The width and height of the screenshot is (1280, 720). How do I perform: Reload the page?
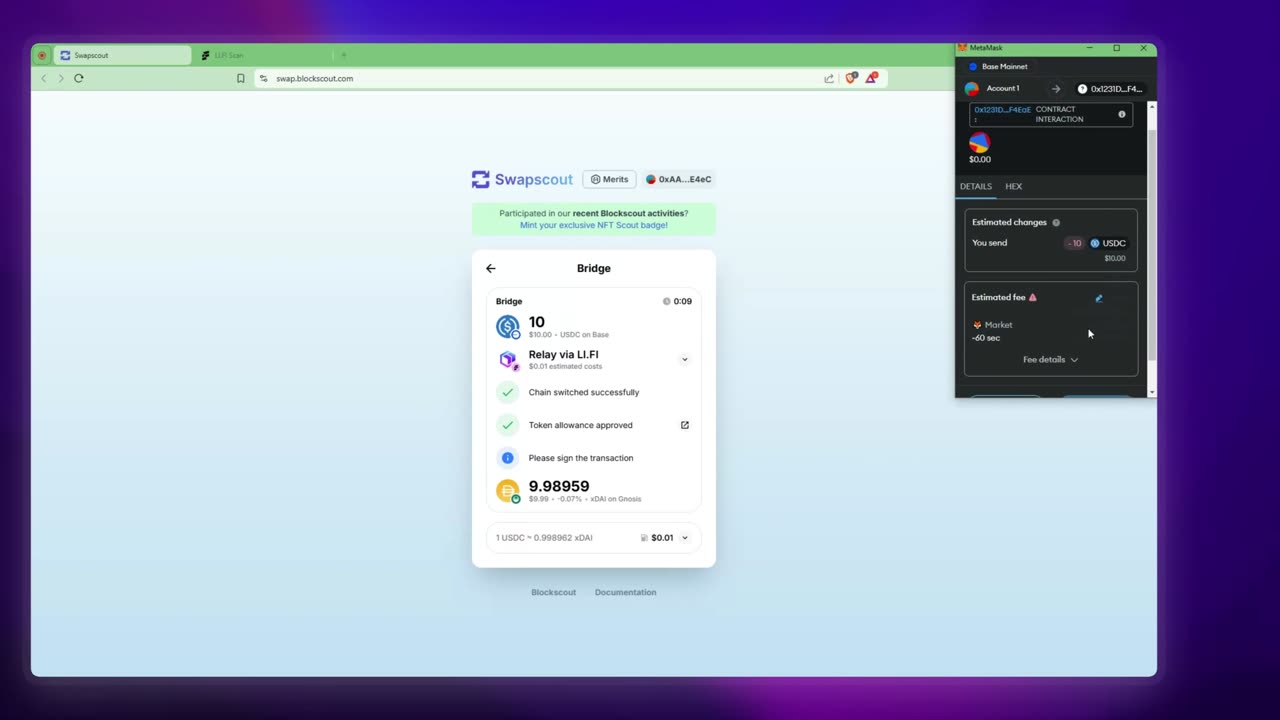79,78
